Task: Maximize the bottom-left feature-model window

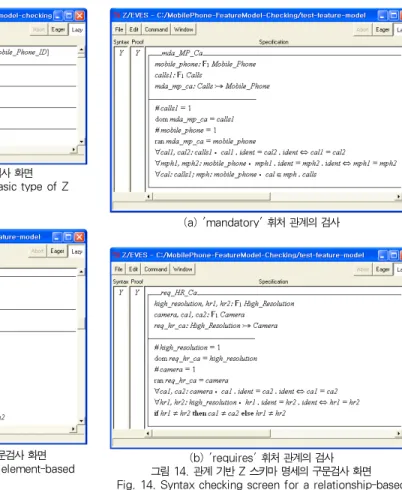Action: point(68,237)
